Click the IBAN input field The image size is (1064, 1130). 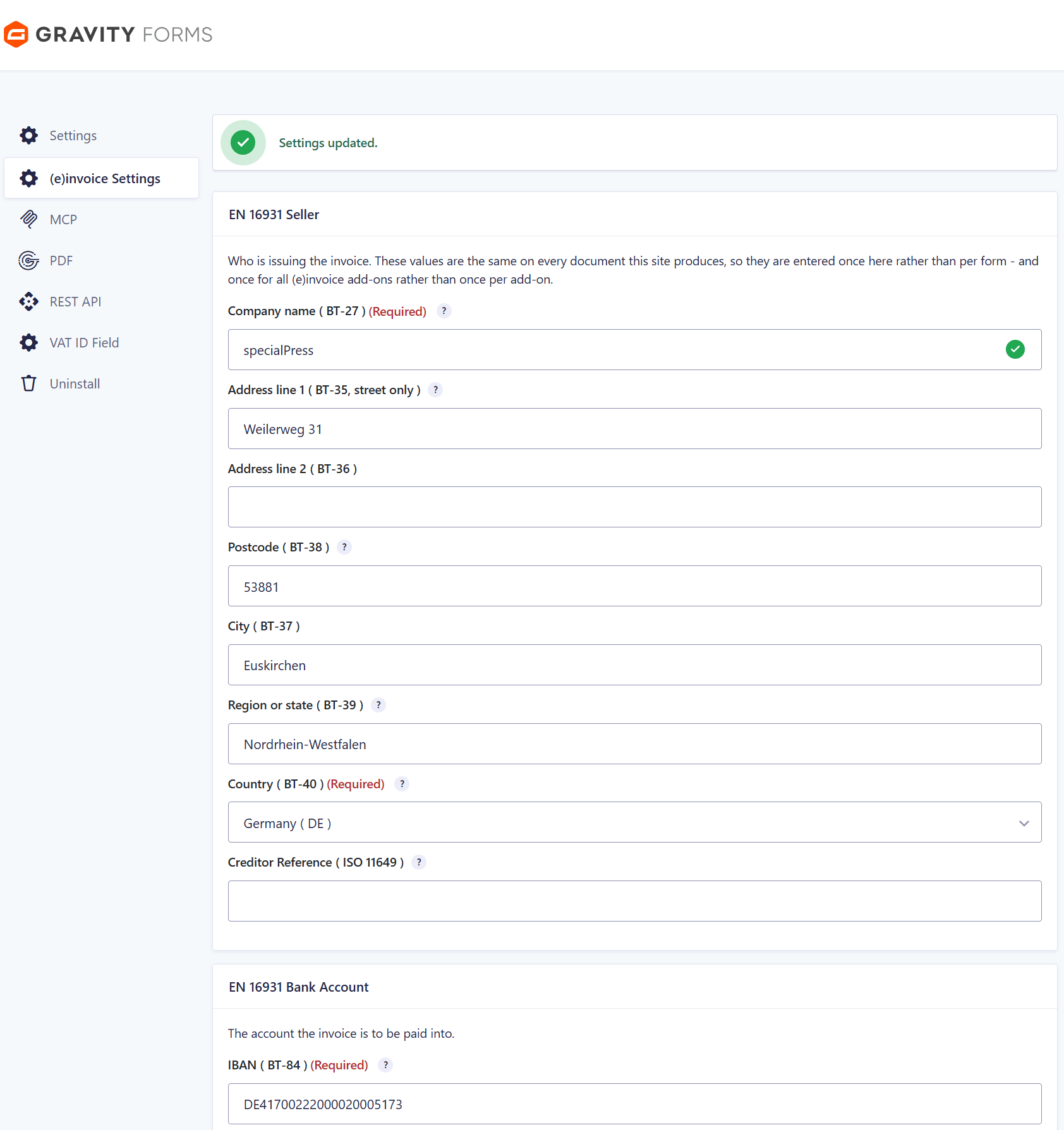(634, 1104)
